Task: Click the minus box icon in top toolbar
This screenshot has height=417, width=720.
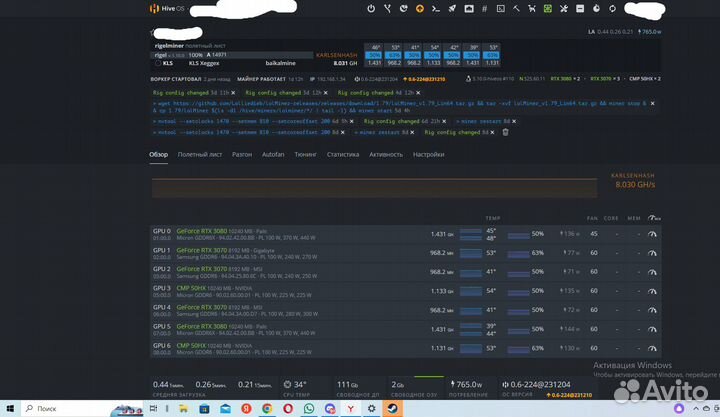Action: tap(580, 9)
